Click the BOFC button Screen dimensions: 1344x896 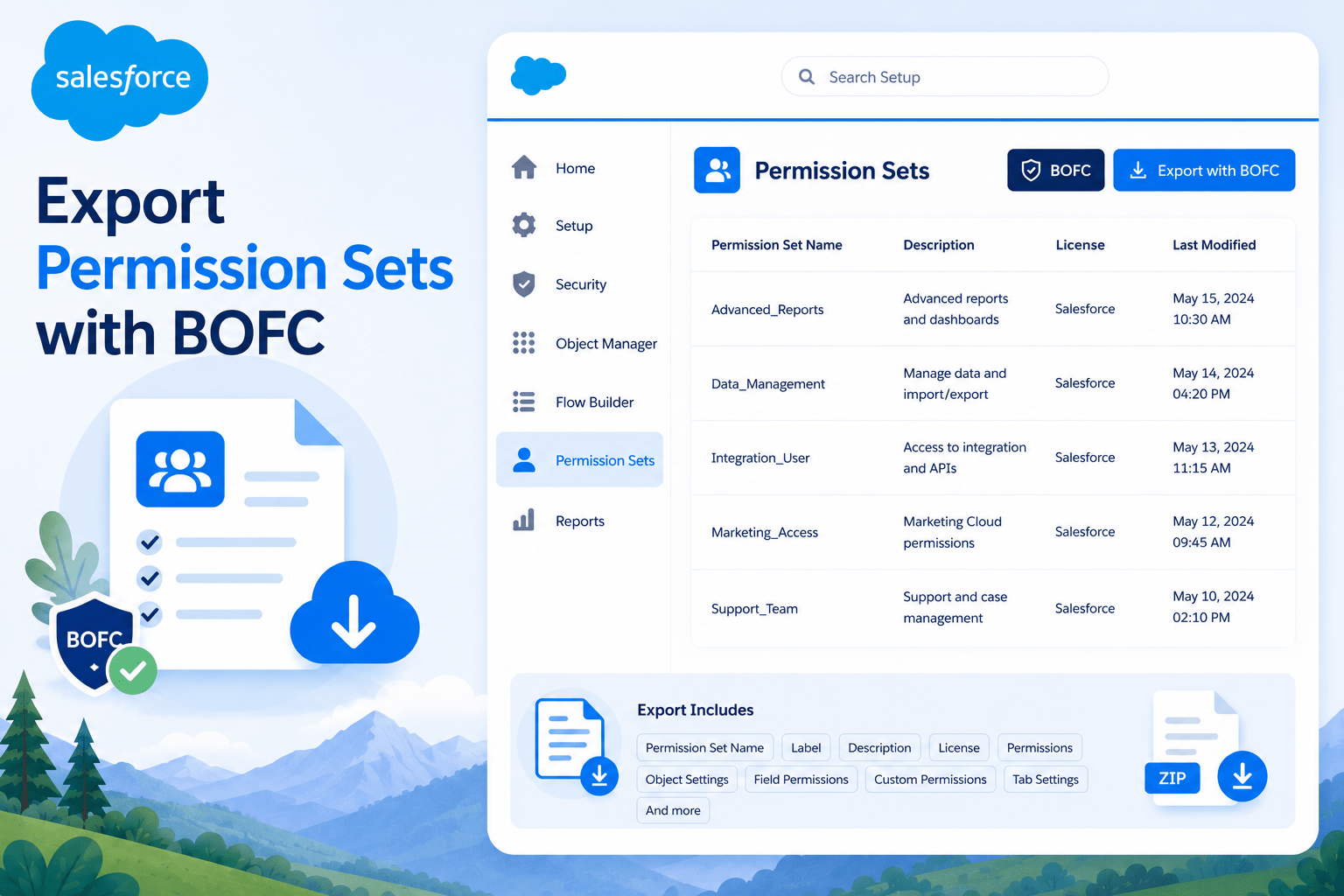[x=1055, y=170]
